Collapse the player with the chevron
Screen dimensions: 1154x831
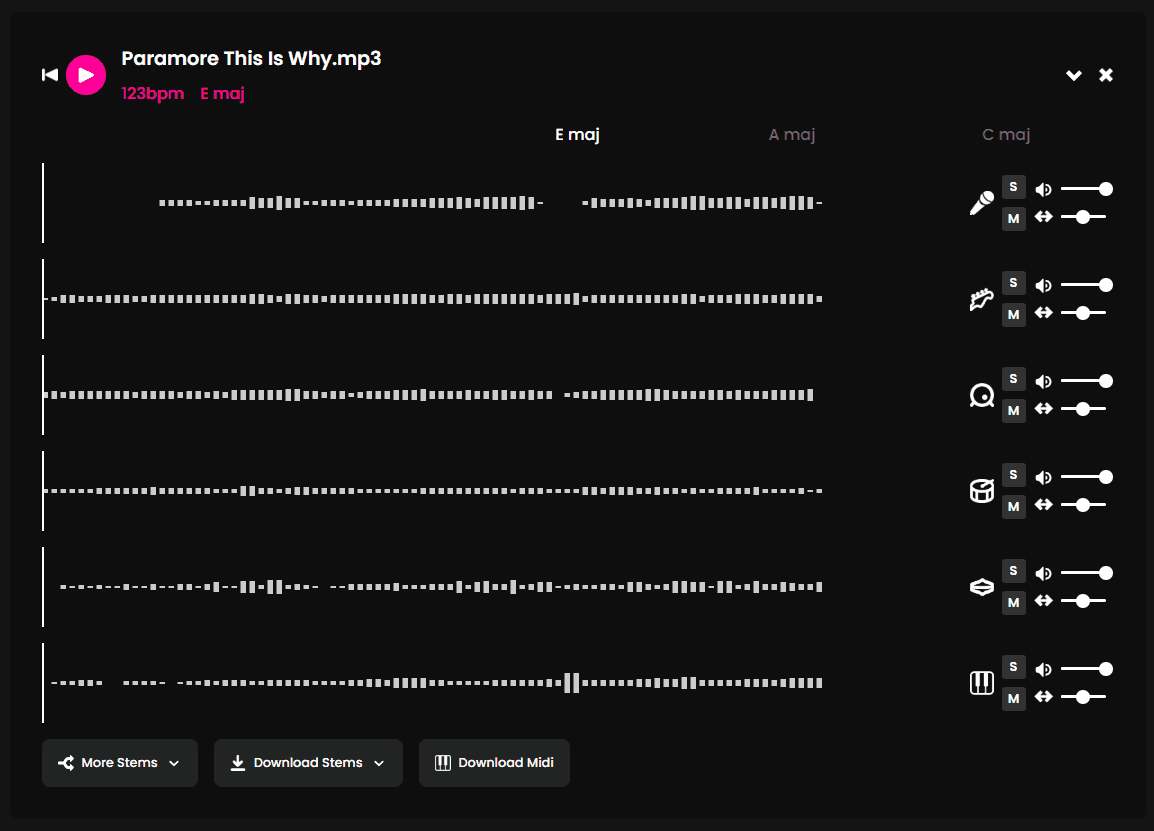(1074, 76)
